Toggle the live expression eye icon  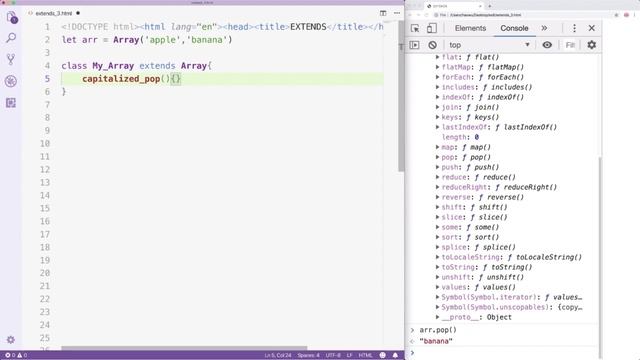pyautogui.click(x=547, y=45)
